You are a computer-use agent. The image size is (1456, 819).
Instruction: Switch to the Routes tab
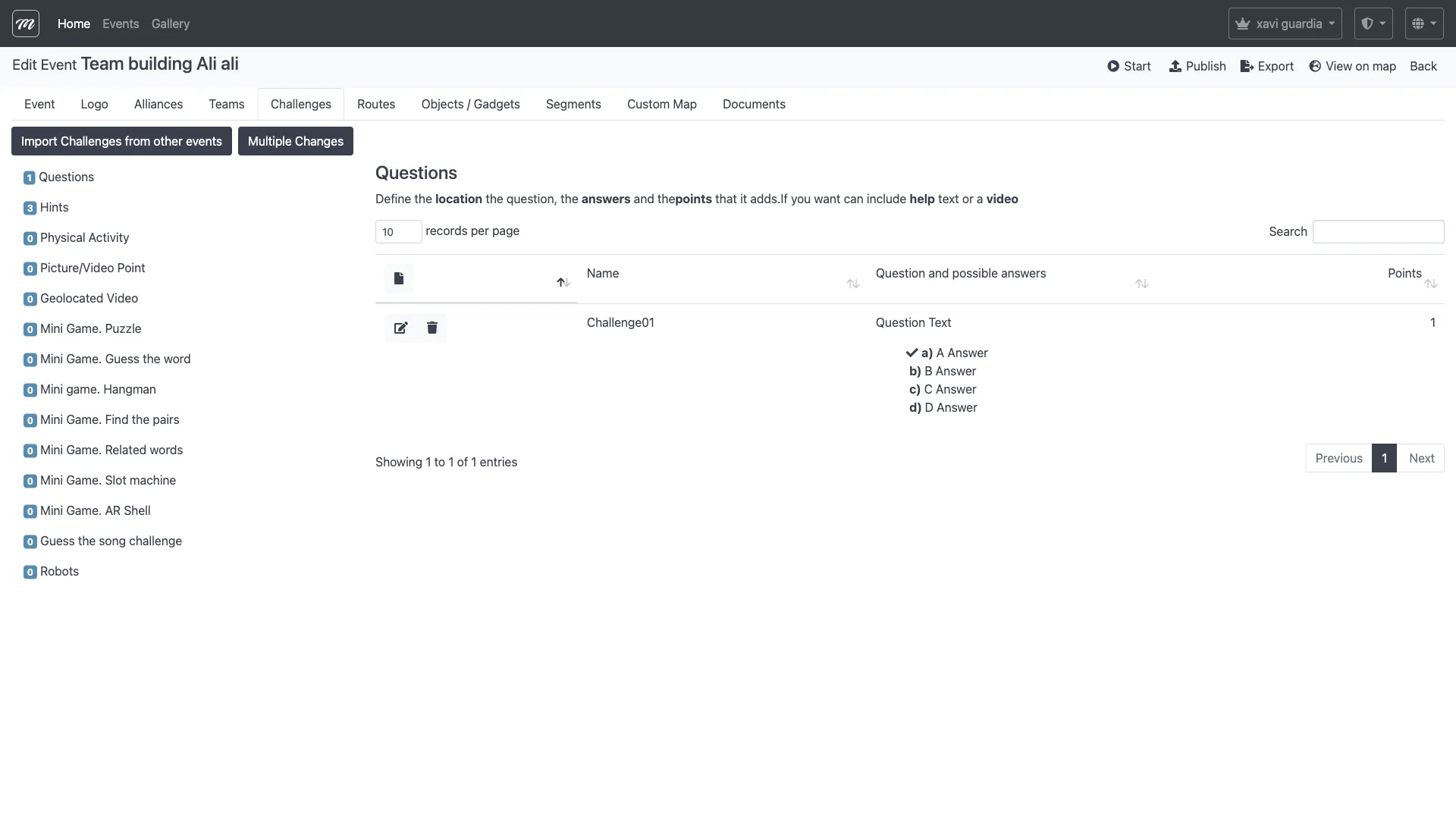point(376,104)
